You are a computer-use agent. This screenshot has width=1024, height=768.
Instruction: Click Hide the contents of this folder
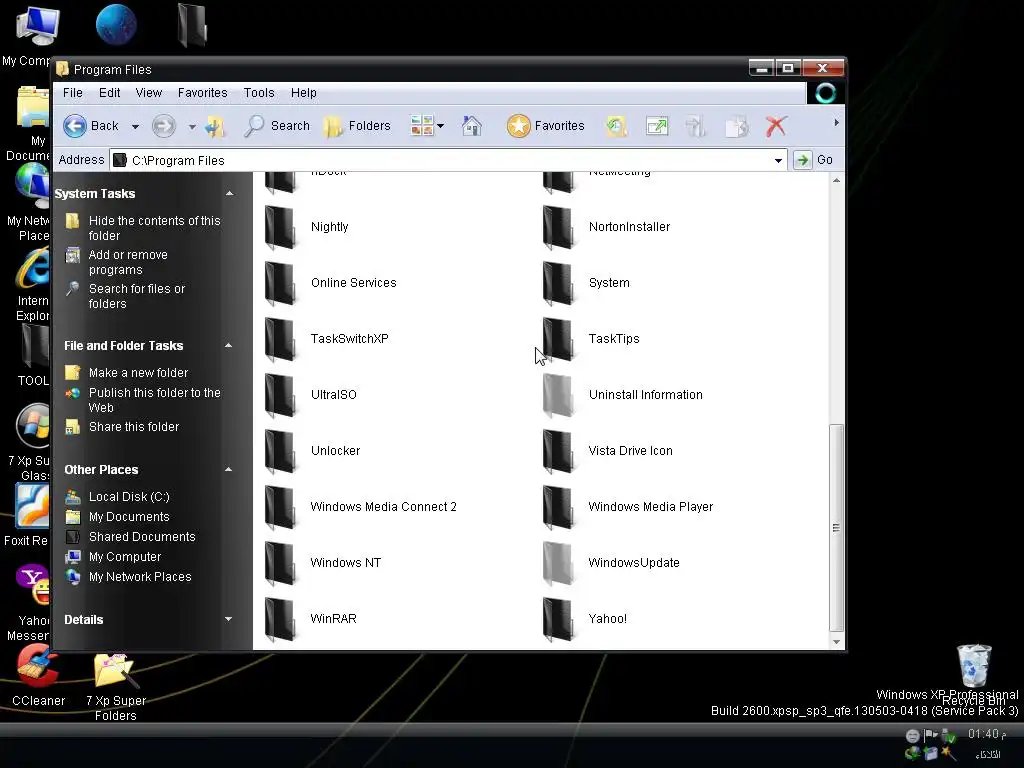coord(155,228)
